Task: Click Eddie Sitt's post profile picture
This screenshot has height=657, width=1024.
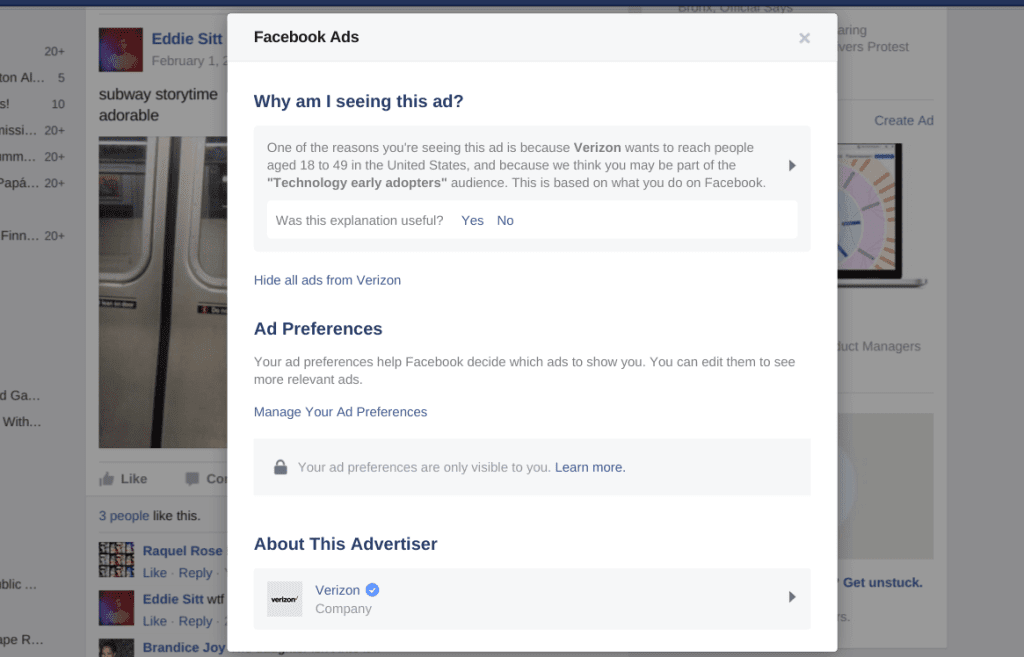Action: (x=120, y=49)
